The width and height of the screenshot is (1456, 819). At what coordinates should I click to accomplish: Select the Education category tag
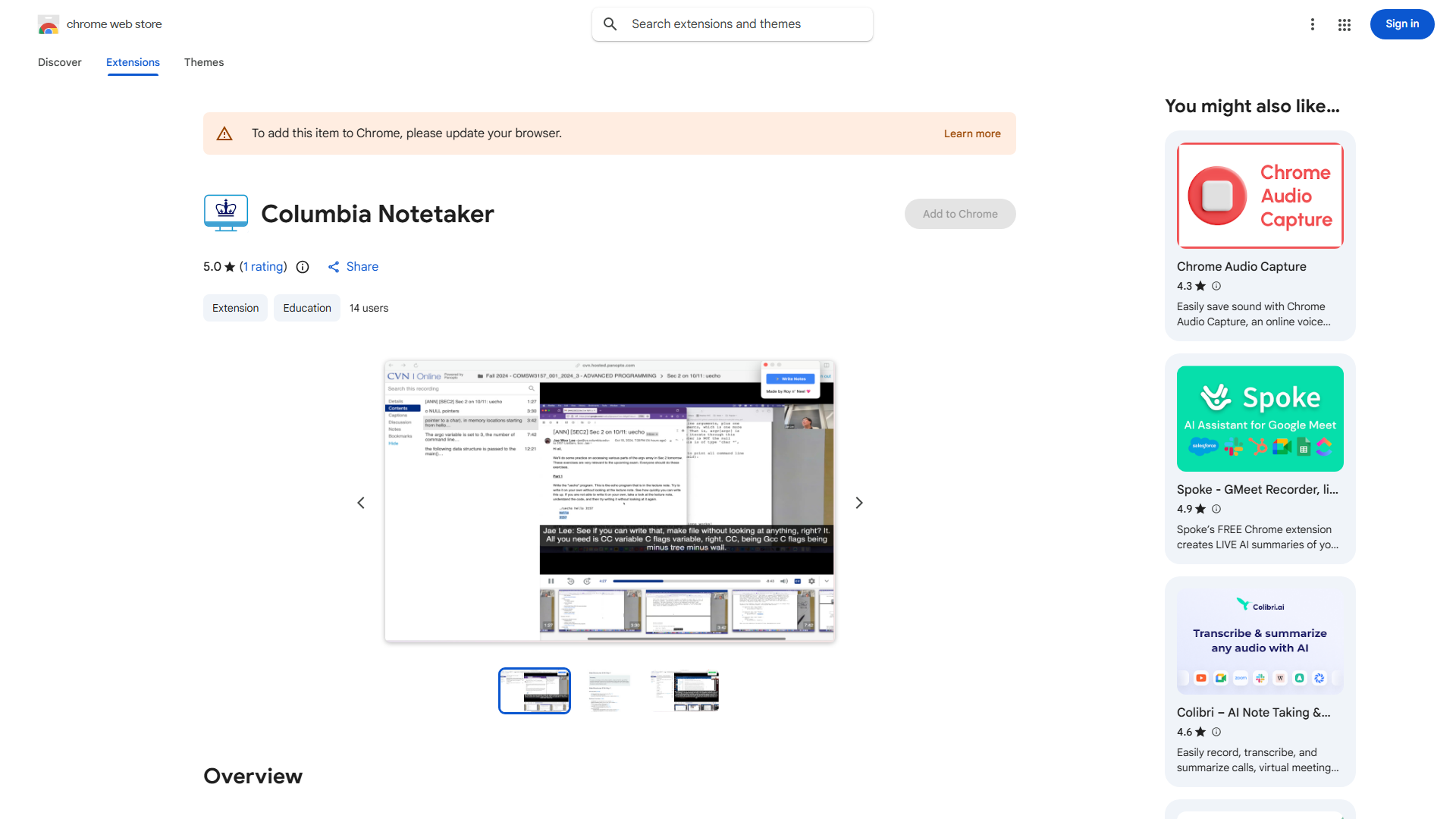pos(306,308)
